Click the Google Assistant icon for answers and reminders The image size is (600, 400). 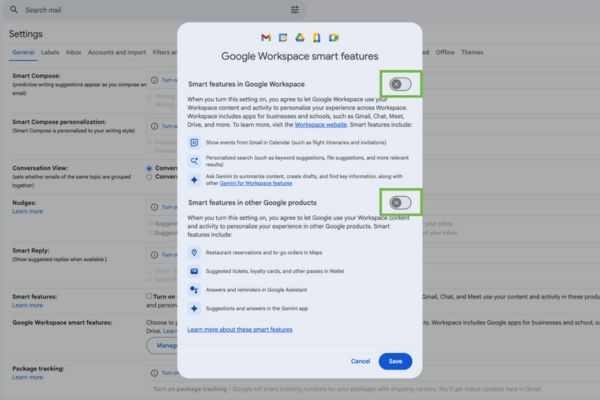[x=194, y=288]
